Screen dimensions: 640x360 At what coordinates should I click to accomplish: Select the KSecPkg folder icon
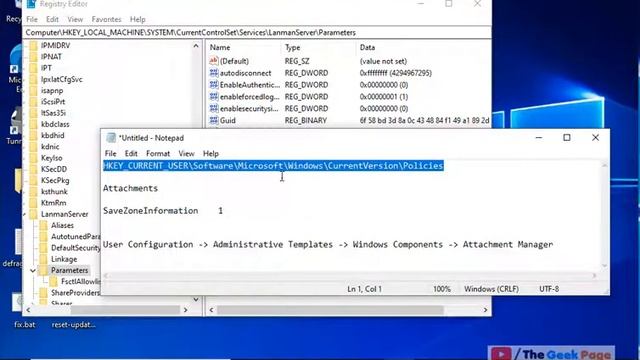click(x=33, y=180)
